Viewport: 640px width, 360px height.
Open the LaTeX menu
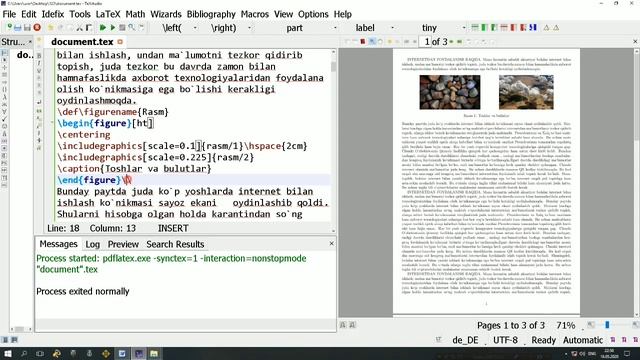click(x=108, y=14)
